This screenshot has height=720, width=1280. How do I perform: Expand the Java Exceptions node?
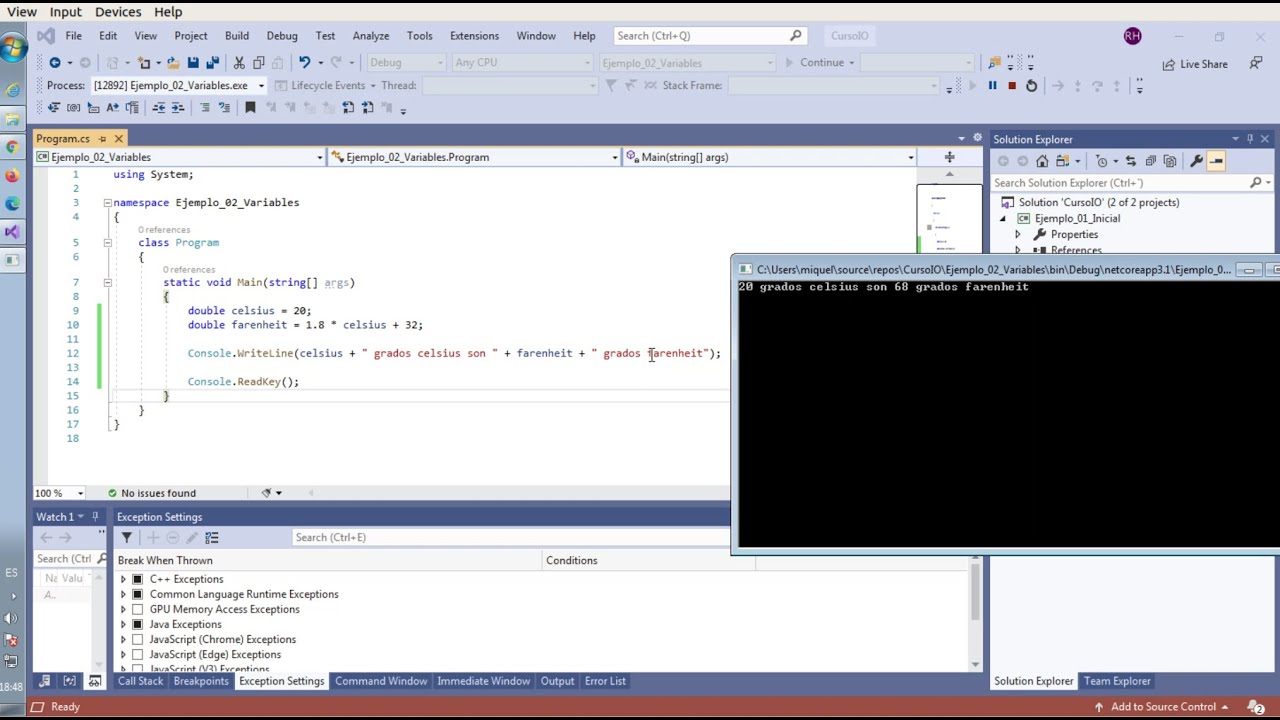[x=123, y=625]
